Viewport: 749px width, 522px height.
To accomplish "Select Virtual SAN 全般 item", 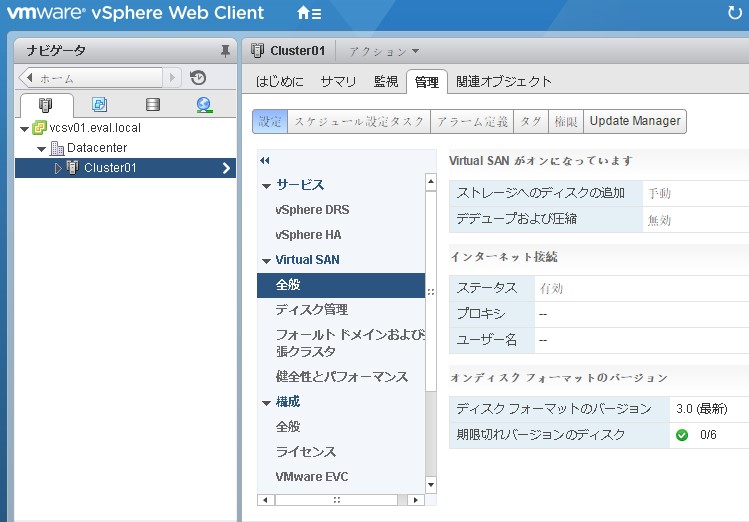I will click(341, 285).
